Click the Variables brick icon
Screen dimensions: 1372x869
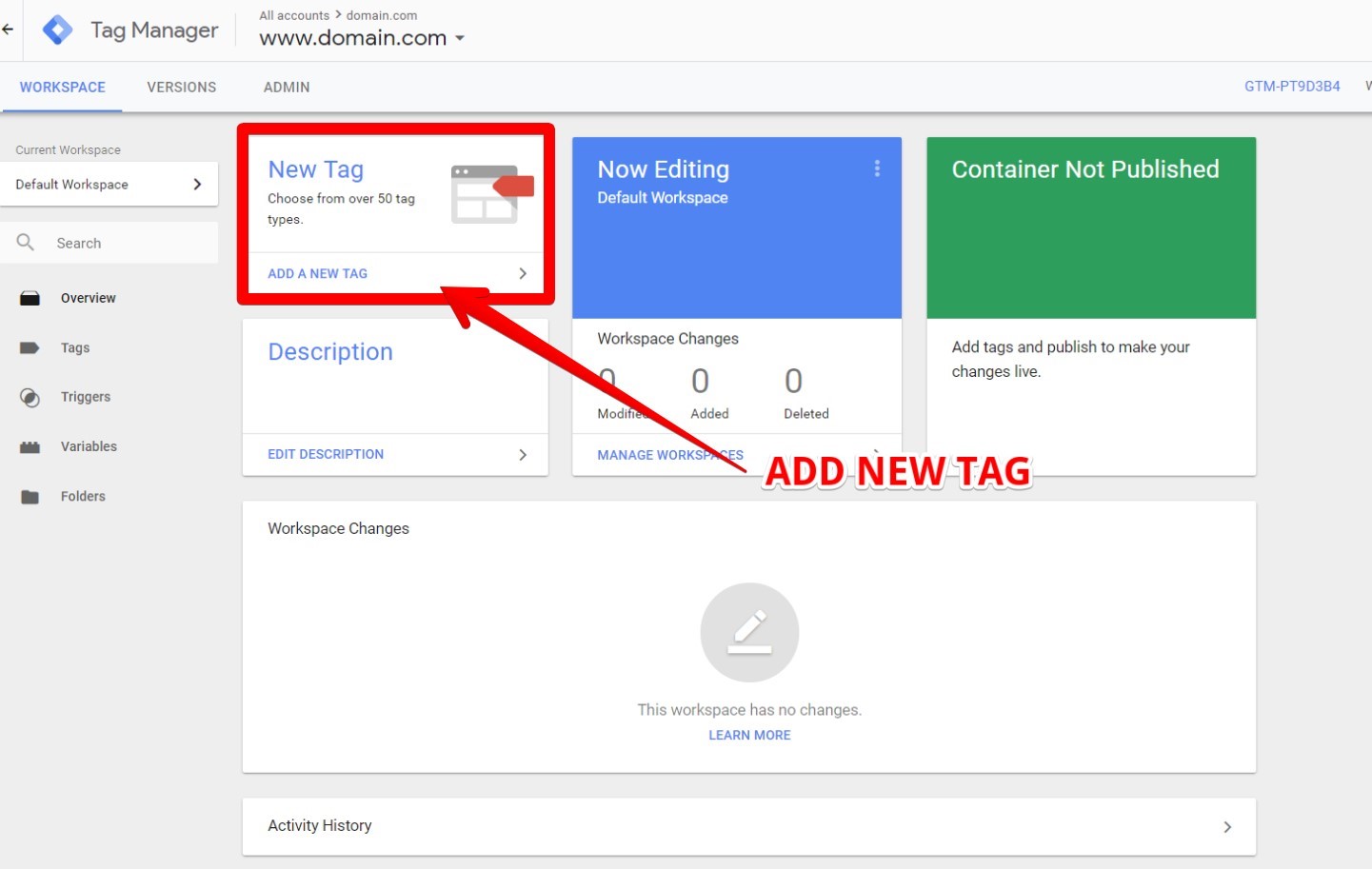tap(30, 447)
